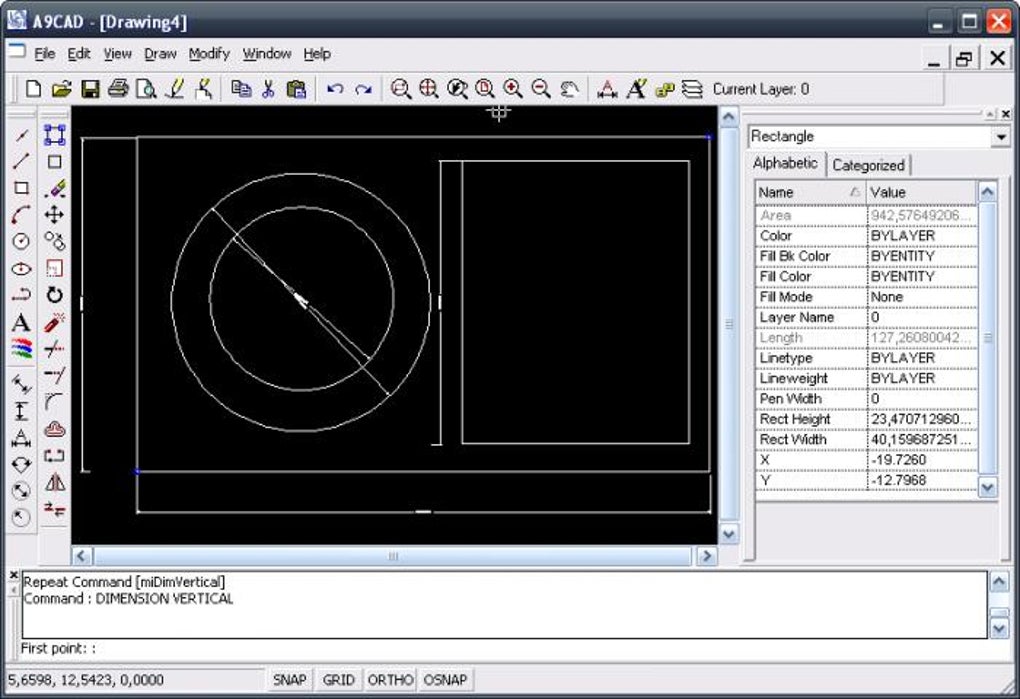Click the Rotate tool icon
Viewport: 1020px width, 699px height.
coord(54,295)
